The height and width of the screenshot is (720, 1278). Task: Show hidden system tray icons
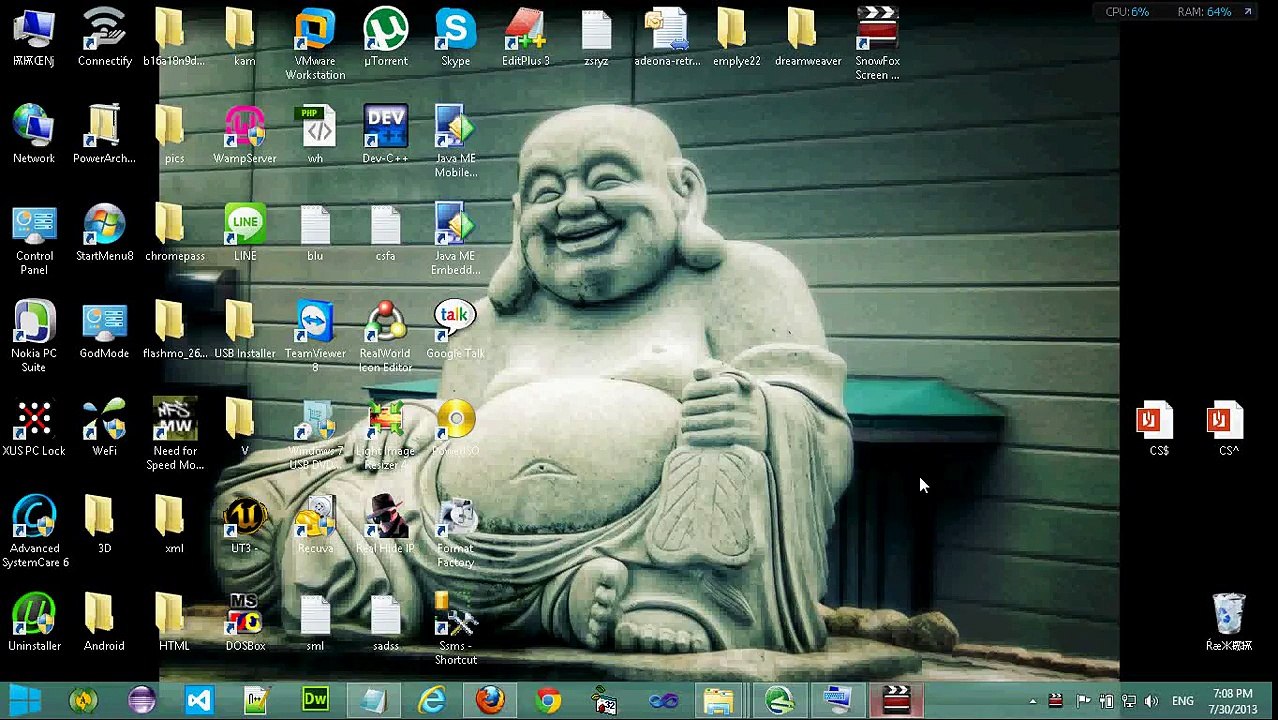(1032, 701)
